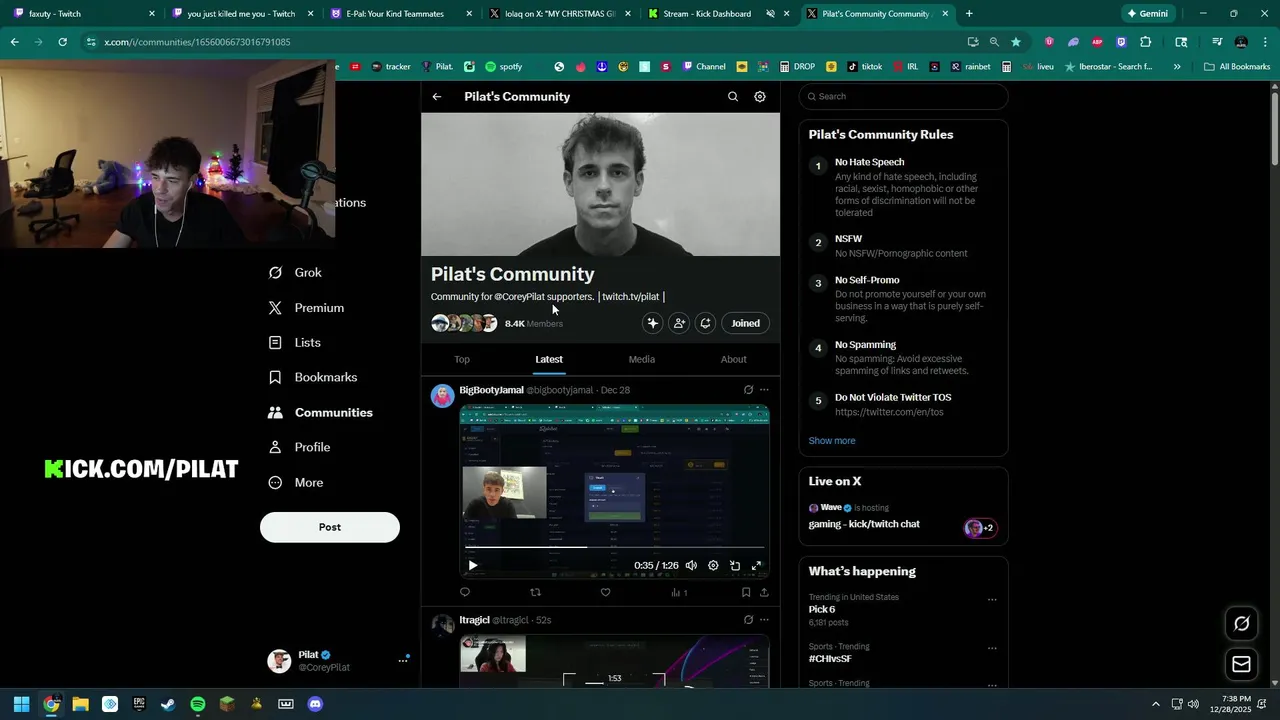
Task: Invite members with the add-person icon
Action: (679, 323)
